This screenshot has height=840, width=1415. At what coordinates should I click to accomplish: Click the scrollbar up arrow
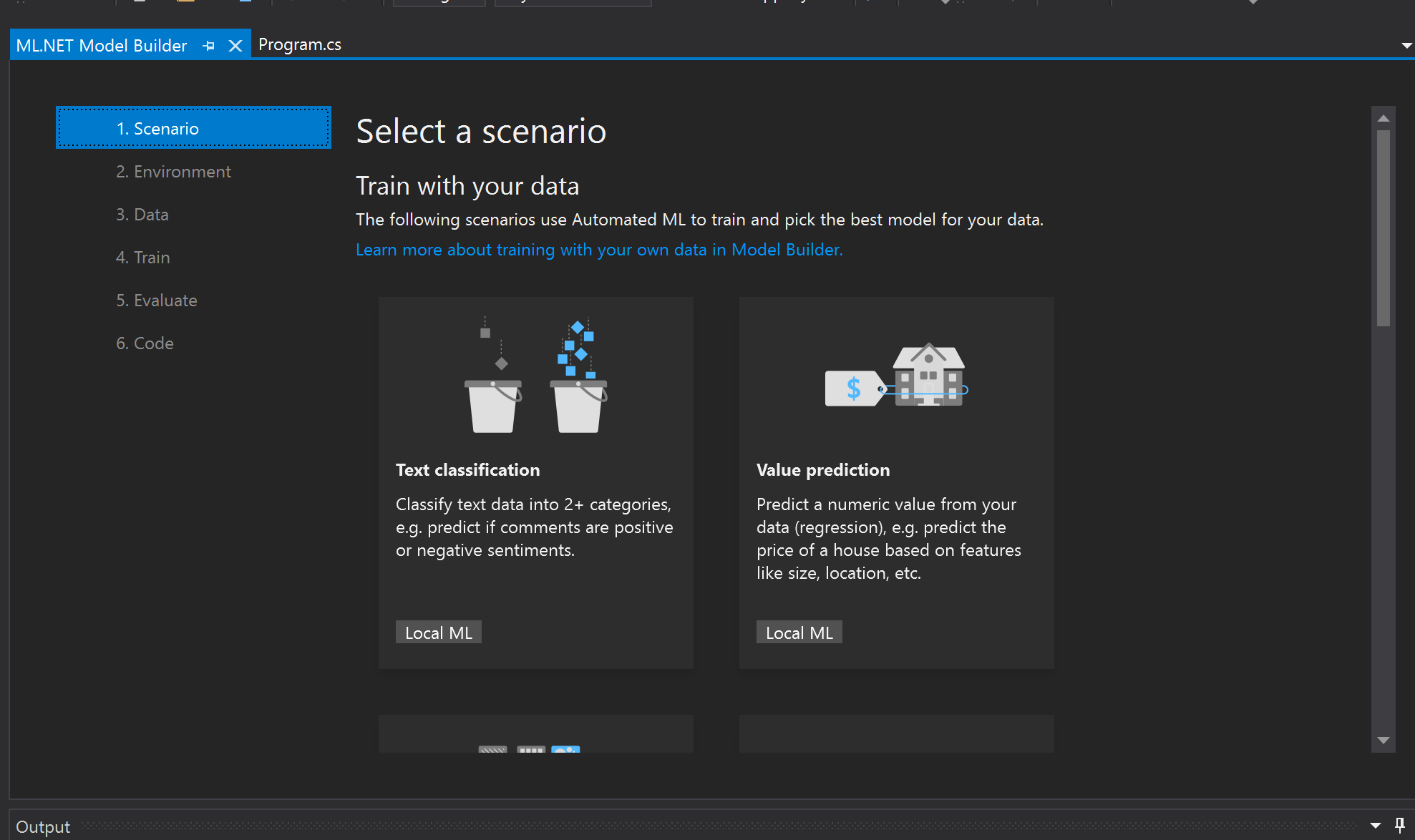click(x=1383, y=118)
